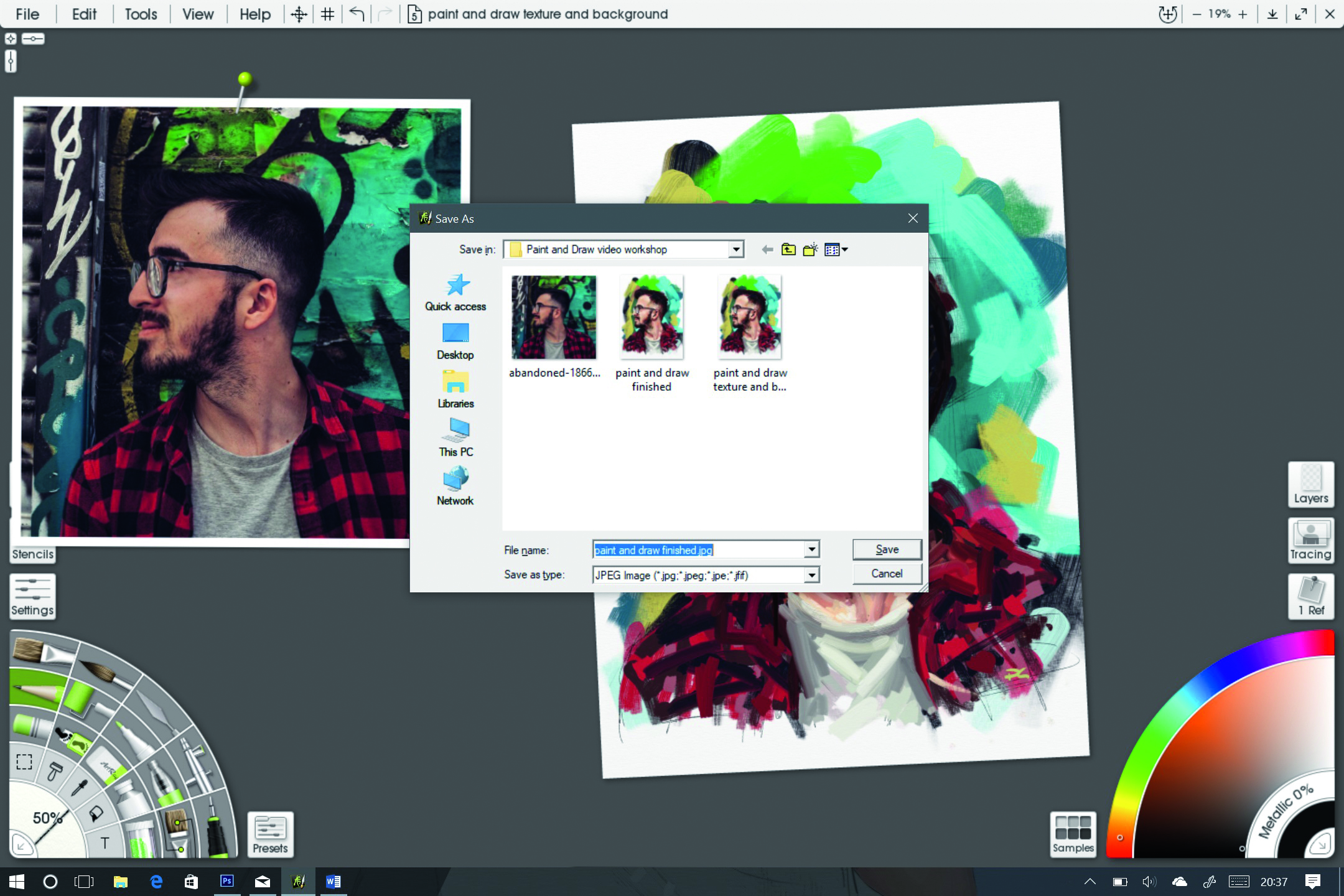Expand the Save as type dropdown

811,576
